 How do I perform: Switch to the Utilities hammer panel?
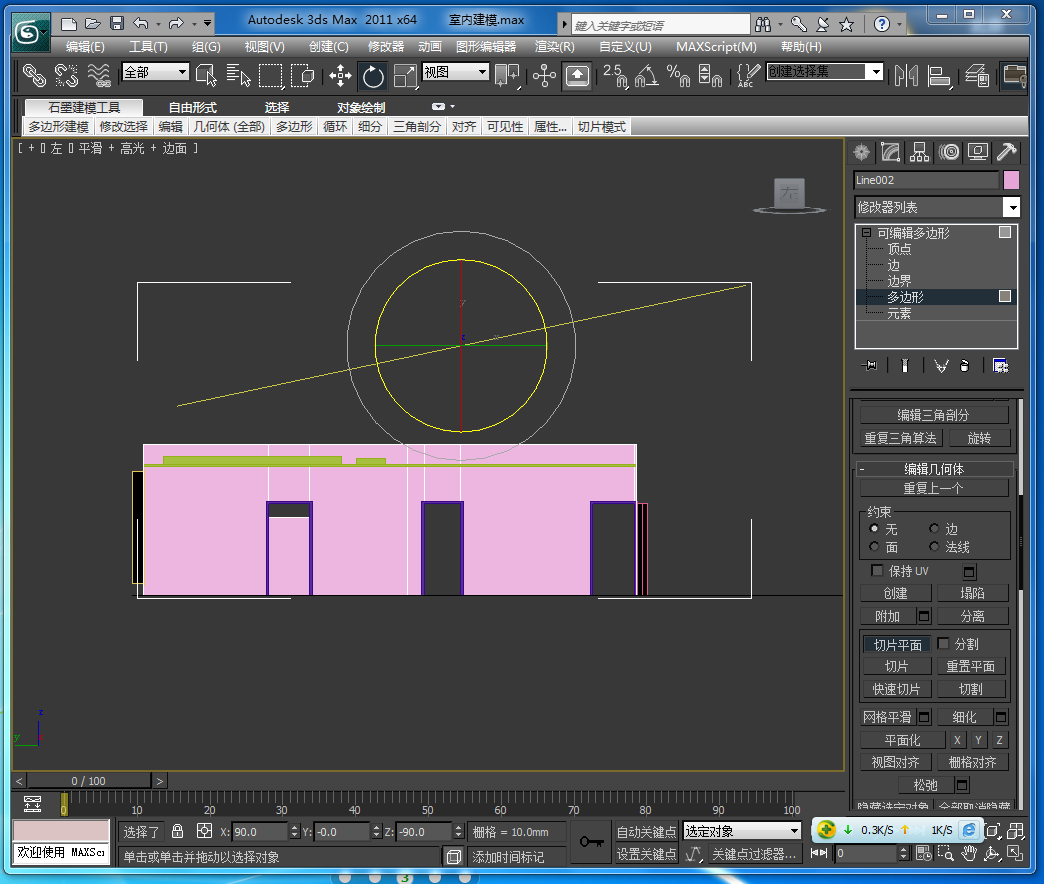pos(1006,152)
